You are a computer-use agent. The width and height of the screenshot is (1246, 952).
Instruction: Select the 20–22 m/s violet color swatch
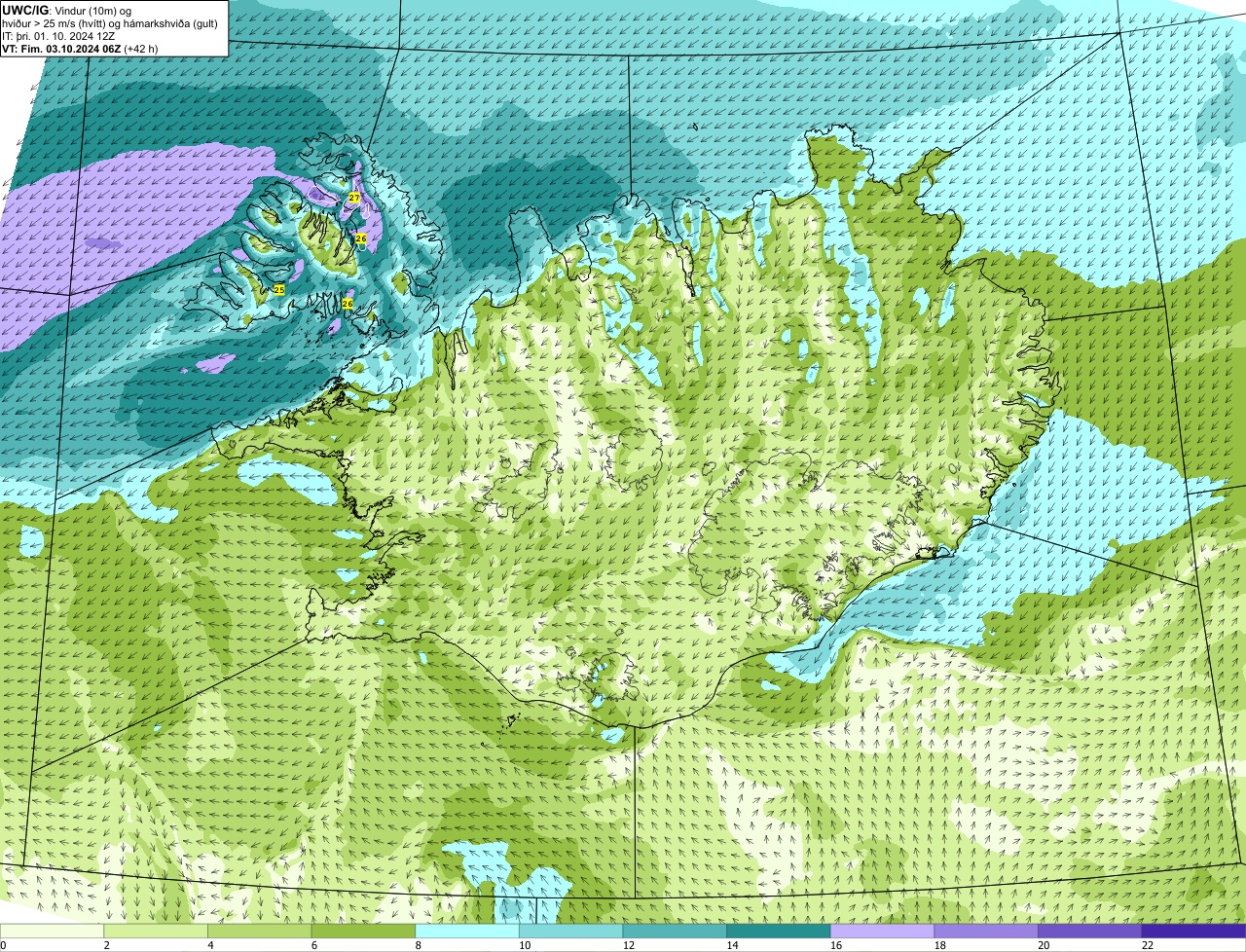coord(1089,931)
